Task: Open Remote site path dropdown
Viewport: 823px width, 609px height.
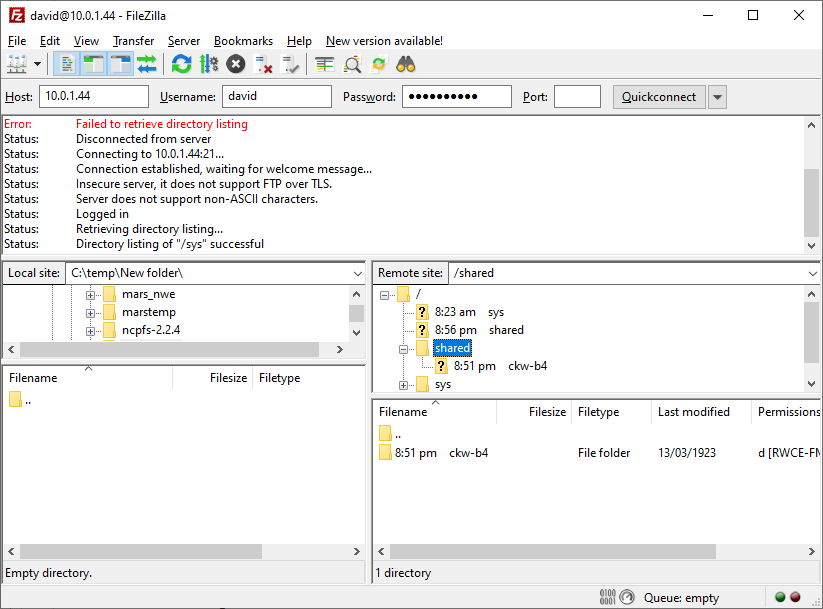Action: point(813,274)
